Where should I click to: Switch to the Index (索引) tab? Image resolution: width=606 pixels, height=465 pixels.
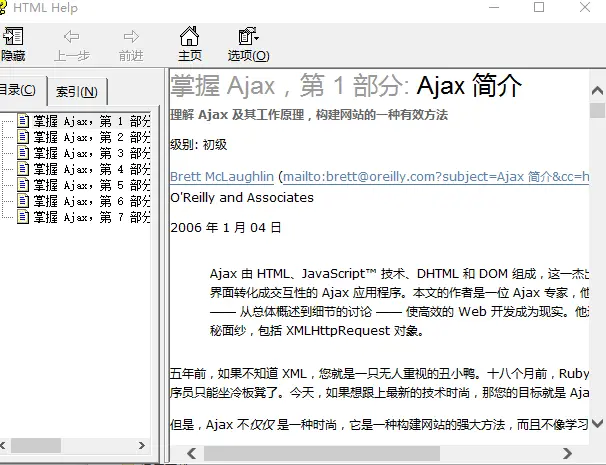(x=77, y=92)
